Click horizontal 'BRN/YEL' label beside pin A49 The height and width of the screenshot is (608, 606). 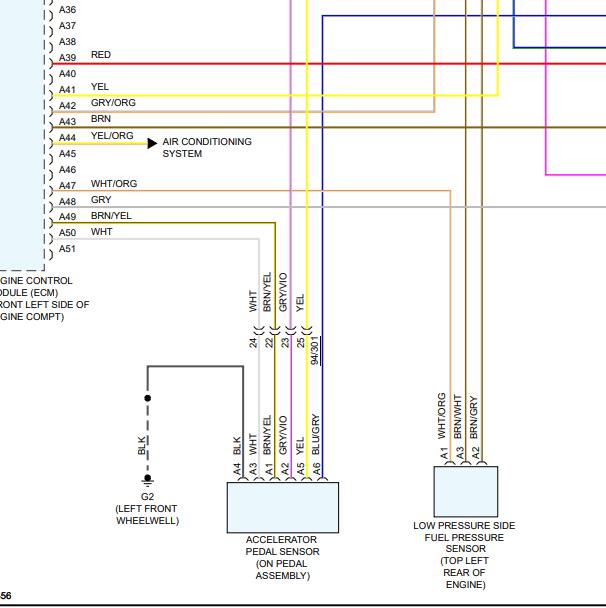(x=111, y=216)
